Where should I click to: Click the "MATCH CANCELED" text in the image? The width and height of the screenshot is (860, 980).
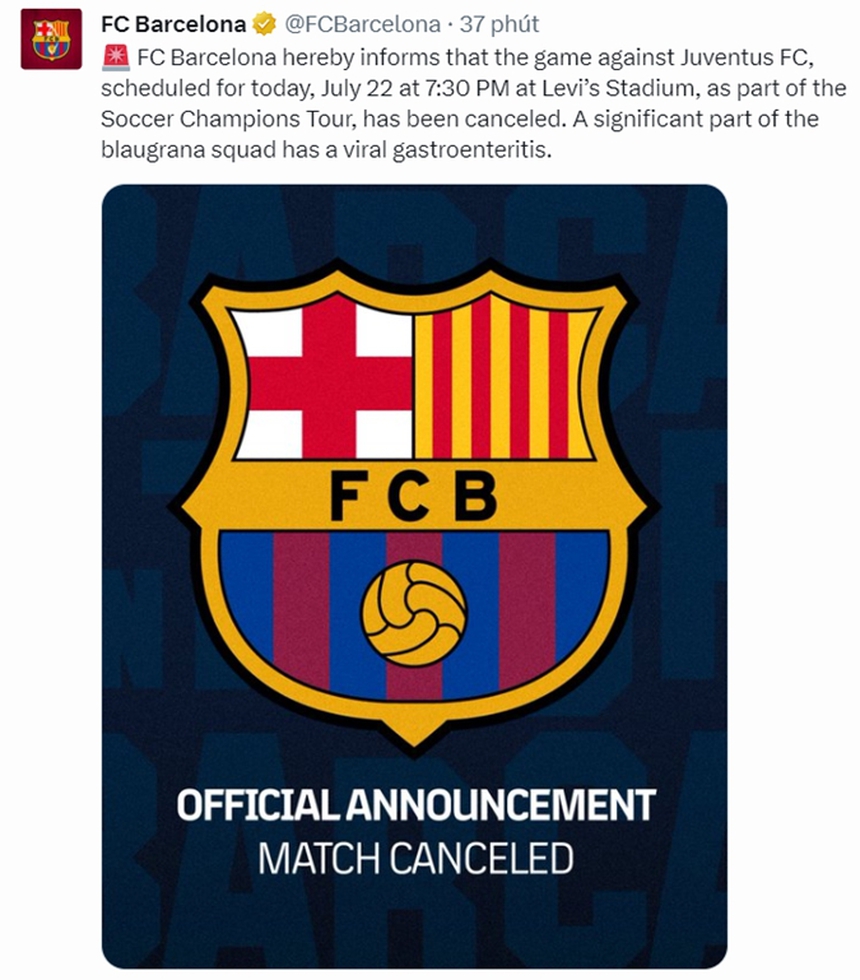click(x=415, y=858)
